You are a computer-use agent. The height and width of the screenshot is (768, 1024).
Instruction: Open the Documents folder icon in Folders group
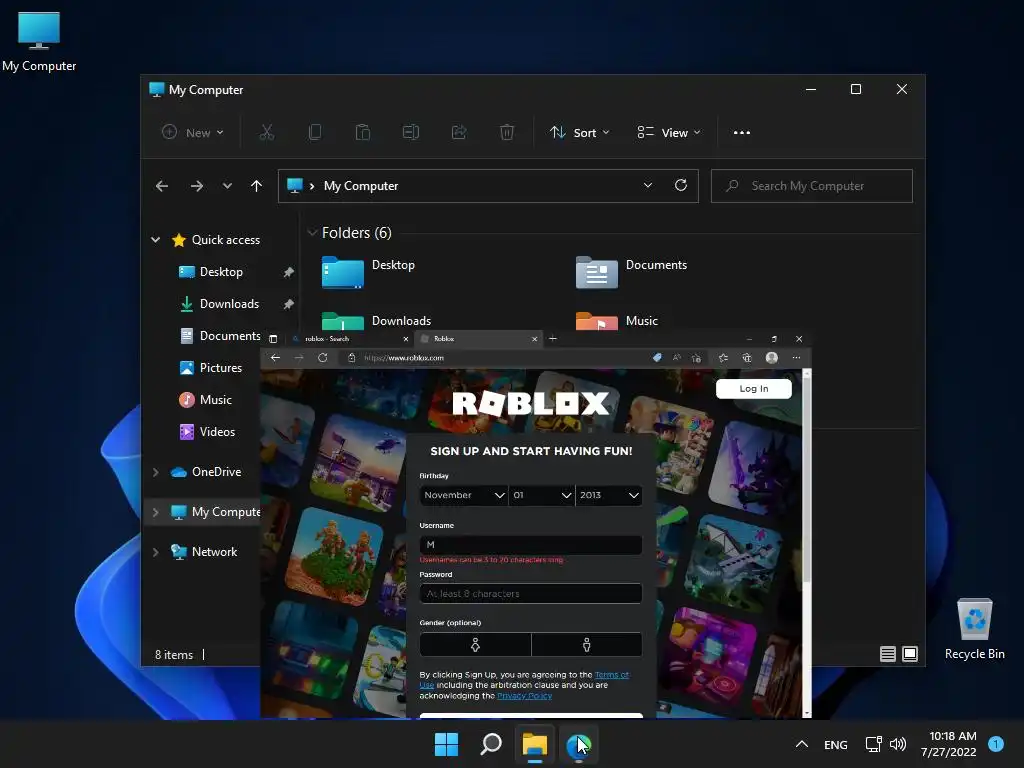click(x=597, y=272)
